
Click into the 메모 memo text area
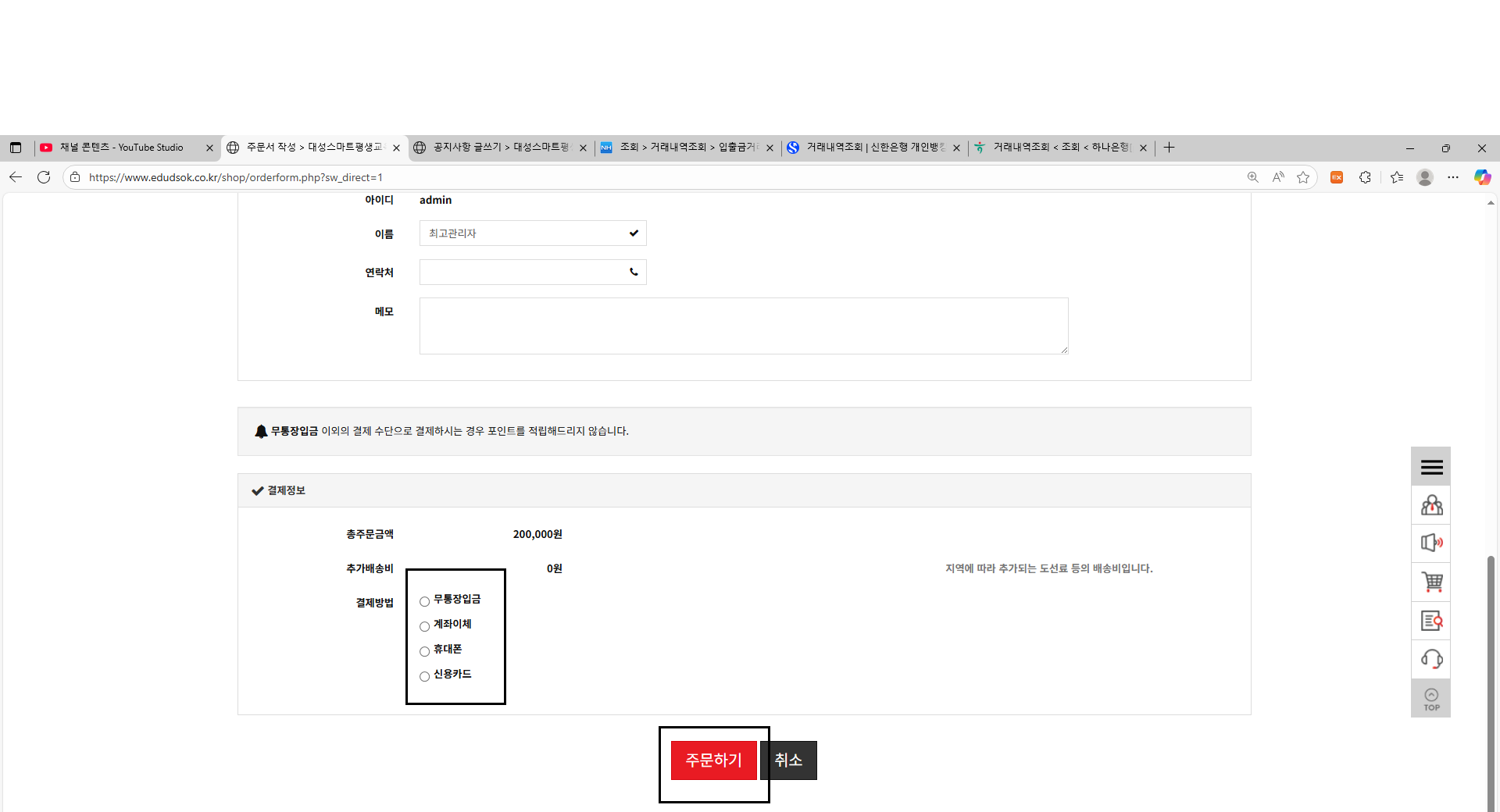(x=744, y=326)
